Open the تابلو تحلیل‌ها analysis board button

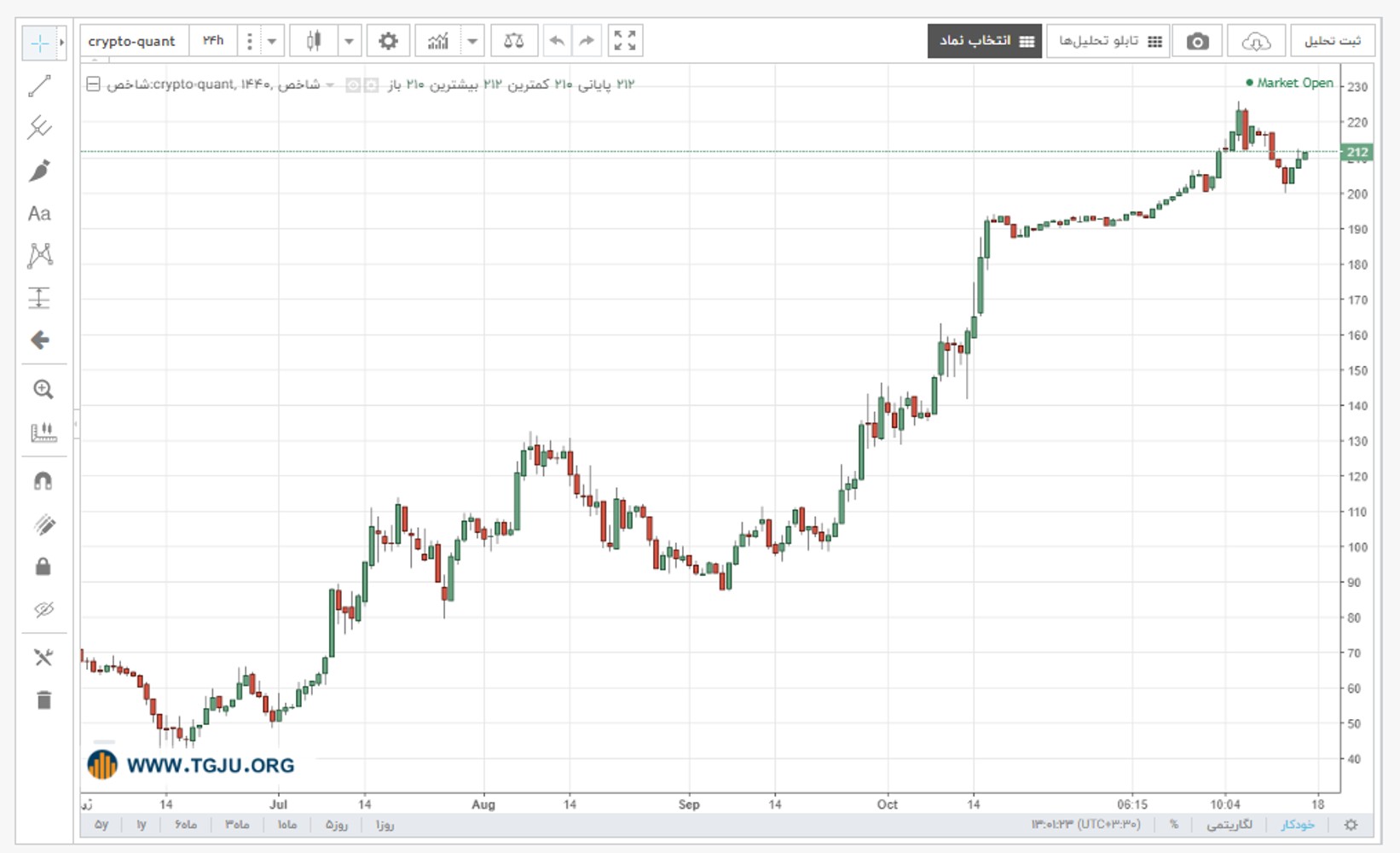coord(1108,41)
